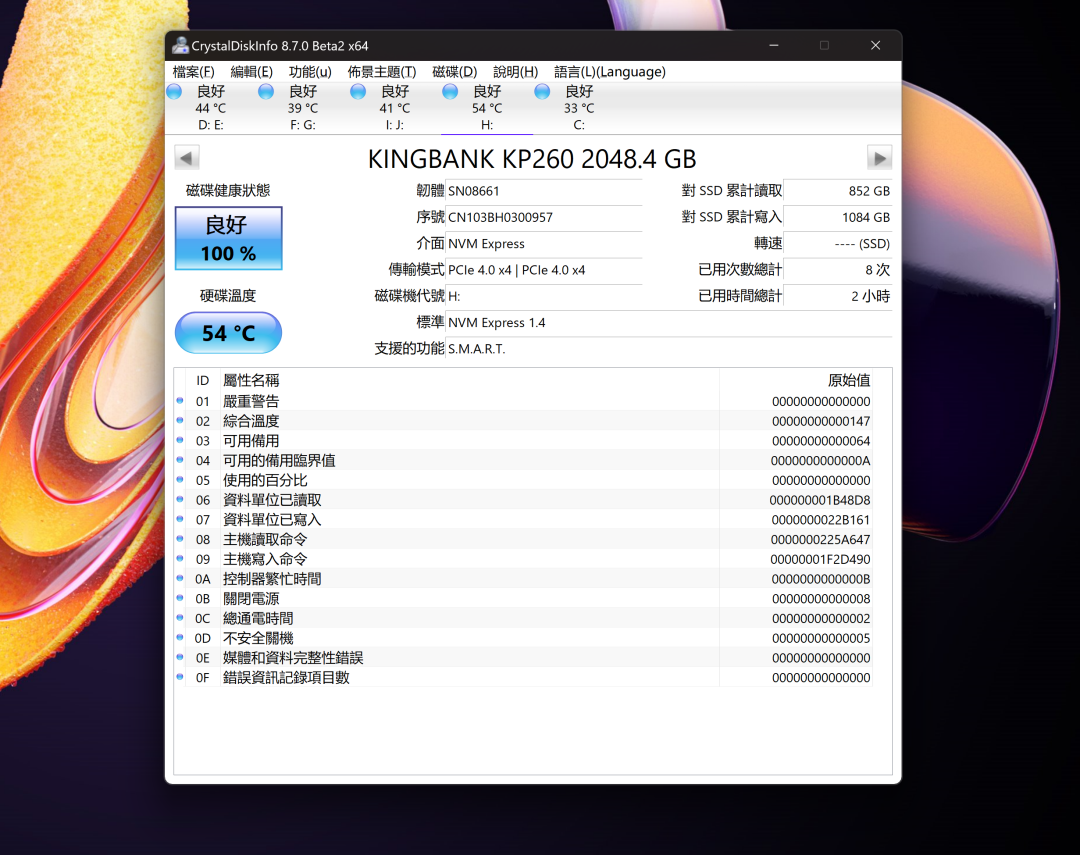Click the serial number field CN103BH0300957
The image size is (1080, 855).
[x=544, y=217]
